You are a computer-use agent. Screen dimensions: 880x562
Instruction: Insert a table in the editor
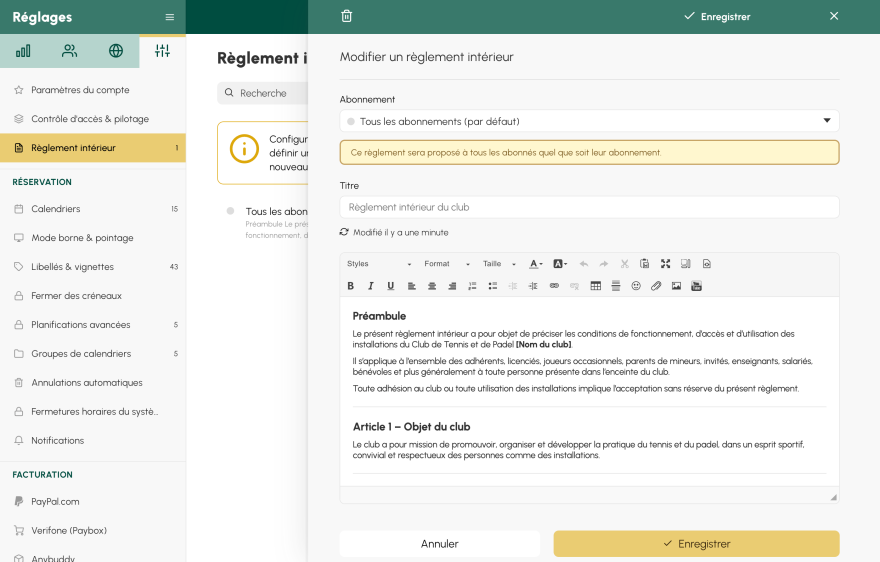[x=596, y=286]
